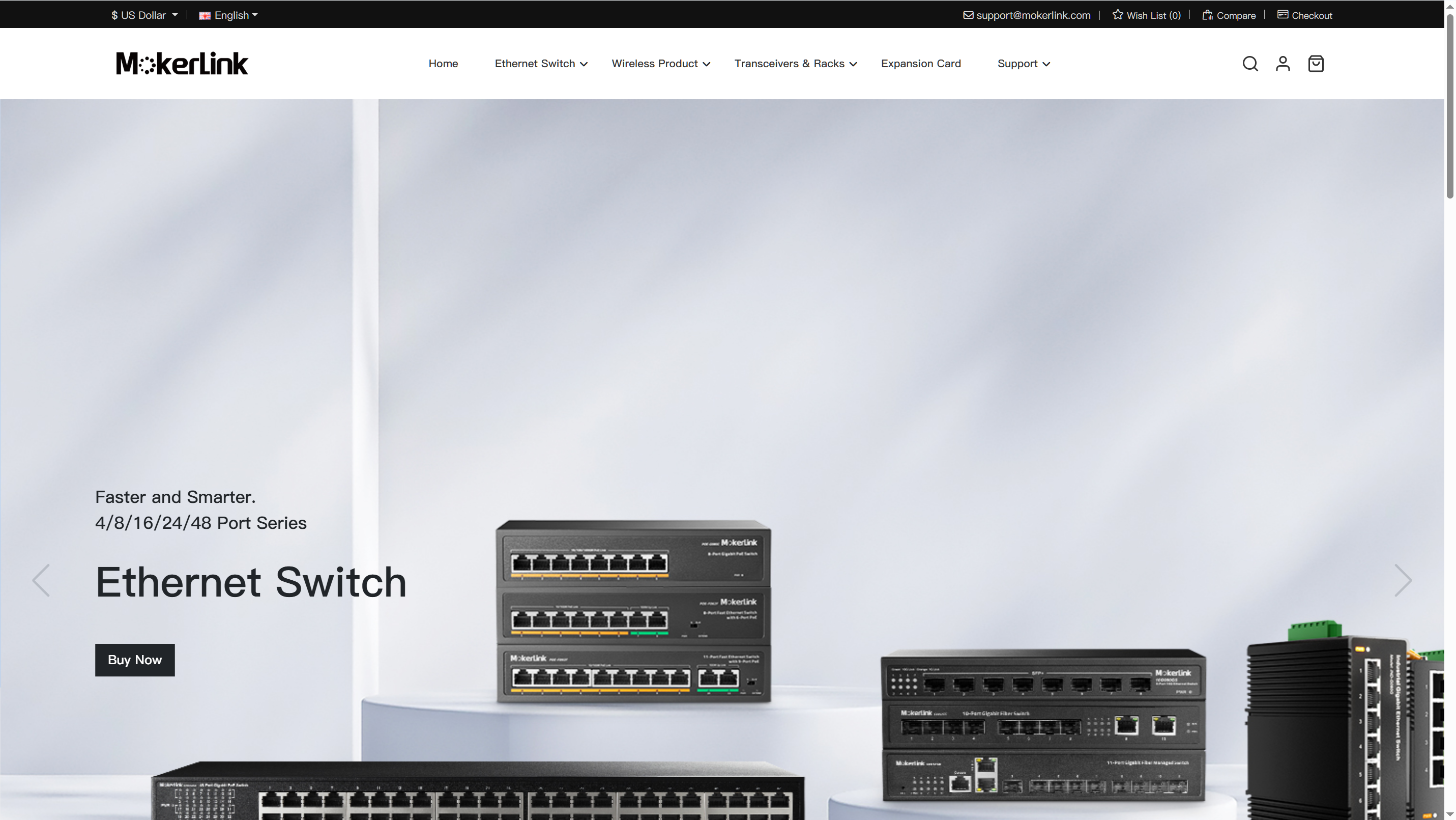Click the page vertical scrollbar thumb
This screenshot has height=820, width=1456.
click(x=1450, y=107)
